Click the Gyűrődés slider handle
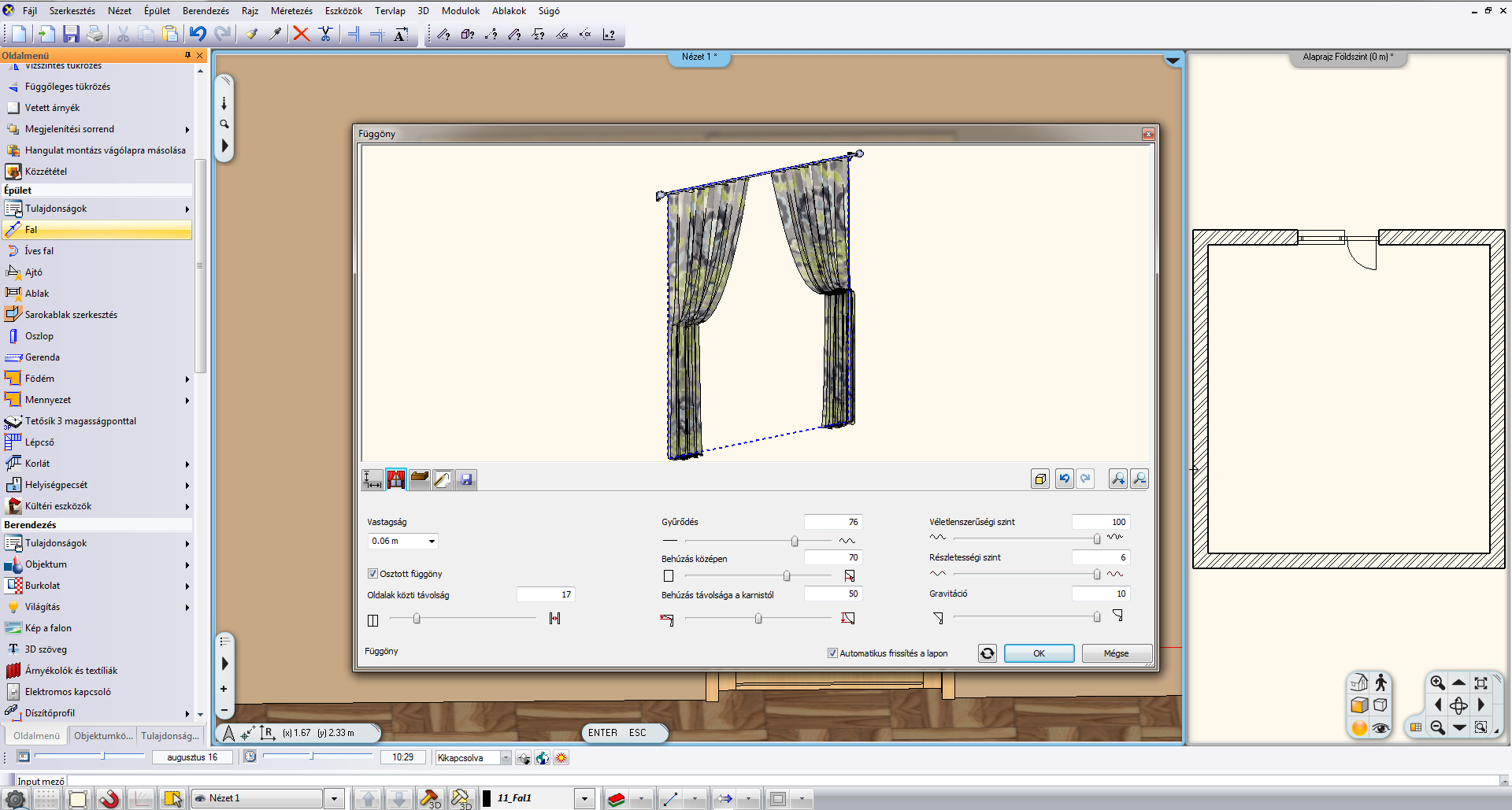This screenshot has height=810, width=1512. tap(795, 541)
